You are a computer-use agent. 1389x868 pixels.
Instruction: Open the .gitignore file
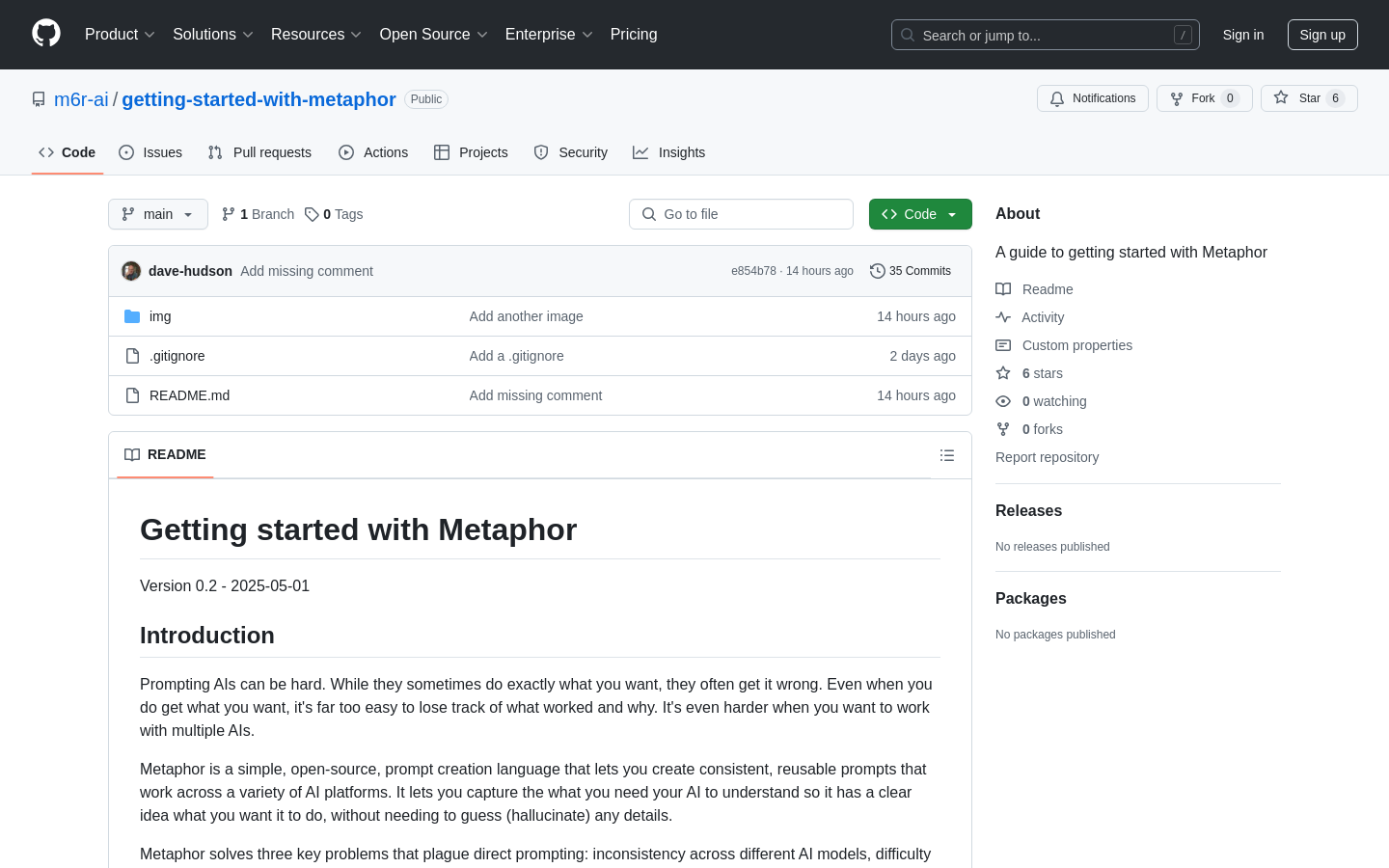tap(177, 356)
